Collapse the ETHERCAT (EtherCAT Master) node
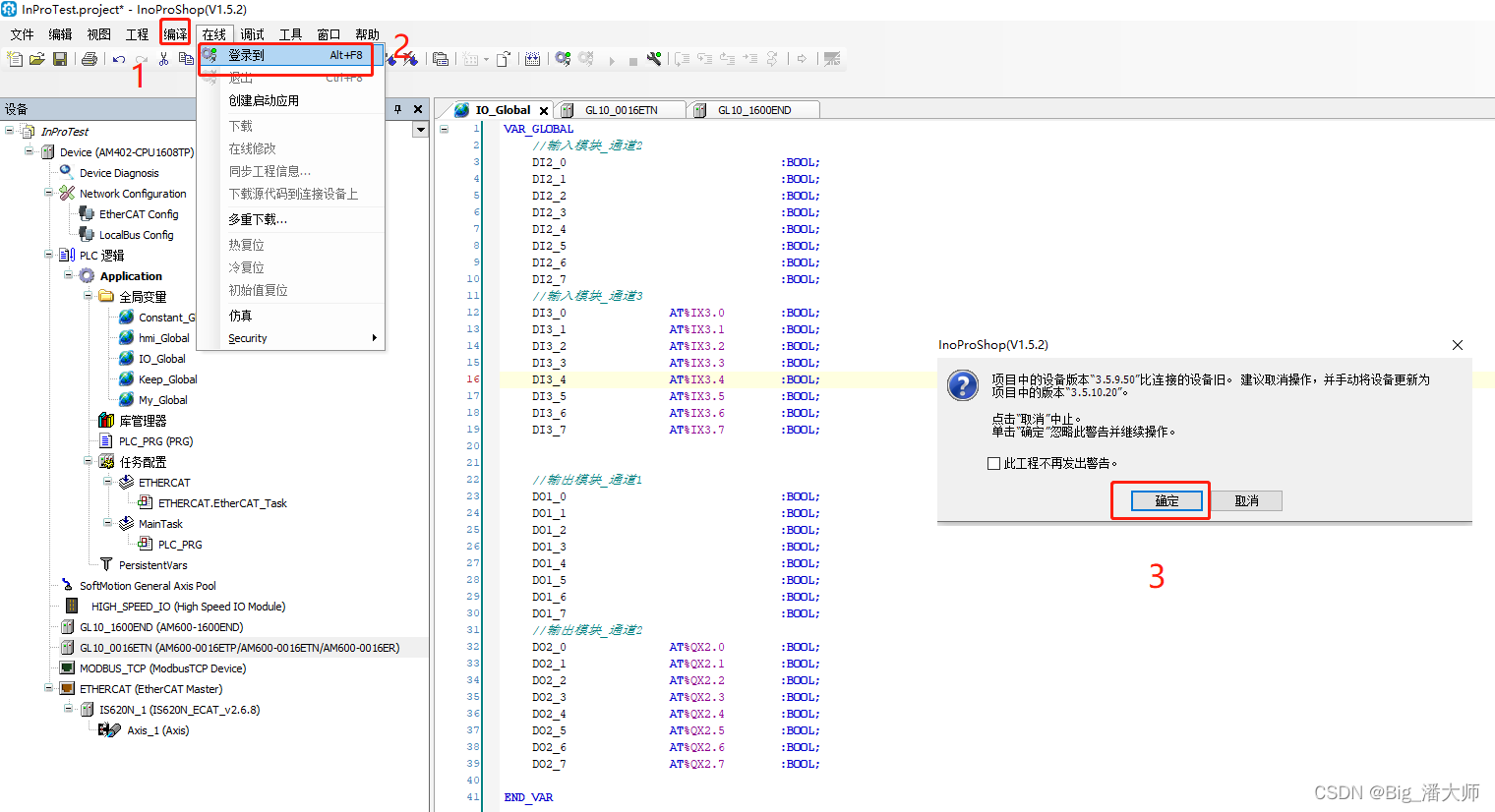 [49, 688]
